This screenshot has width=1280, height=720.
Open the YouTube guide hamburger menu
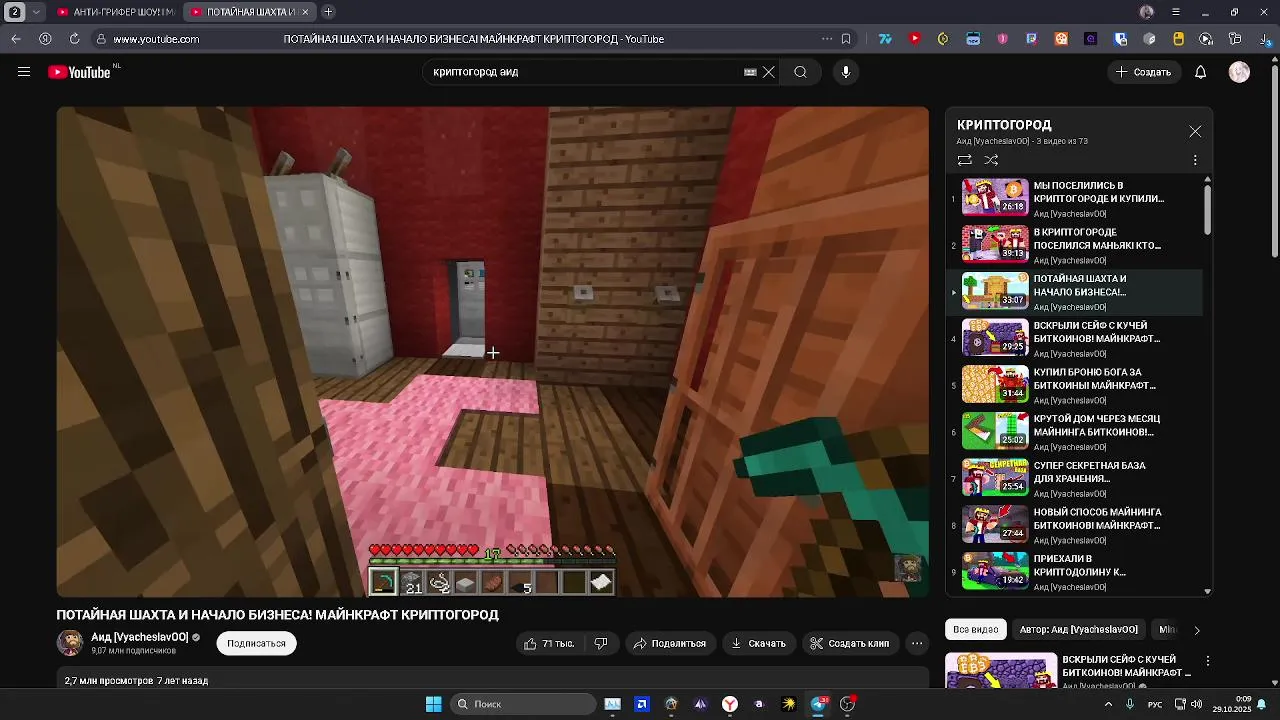(x=24, y=72)
